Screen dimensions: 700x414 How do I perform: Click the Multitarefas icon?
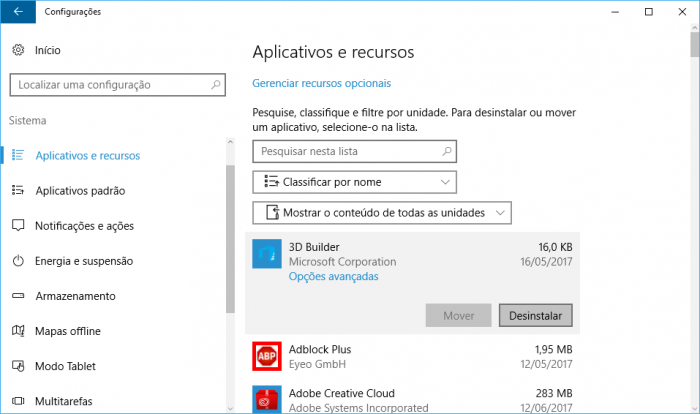click(18, 401)
